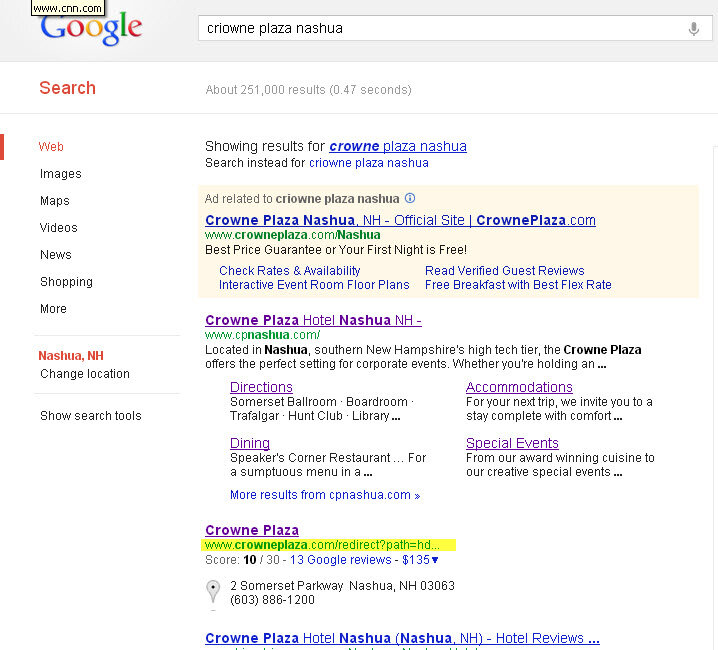Click the address 2 Somerset Parkway Nashua

tap(342, 586)
